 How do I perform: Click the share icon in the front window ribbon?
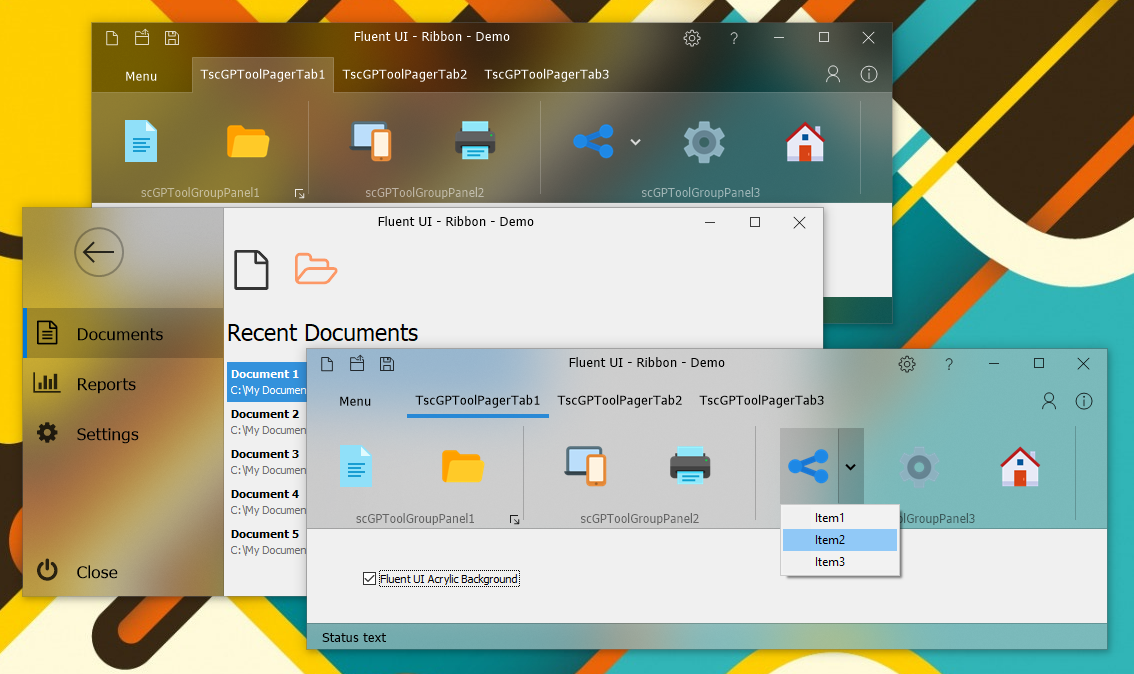click(x=809, y=466)
